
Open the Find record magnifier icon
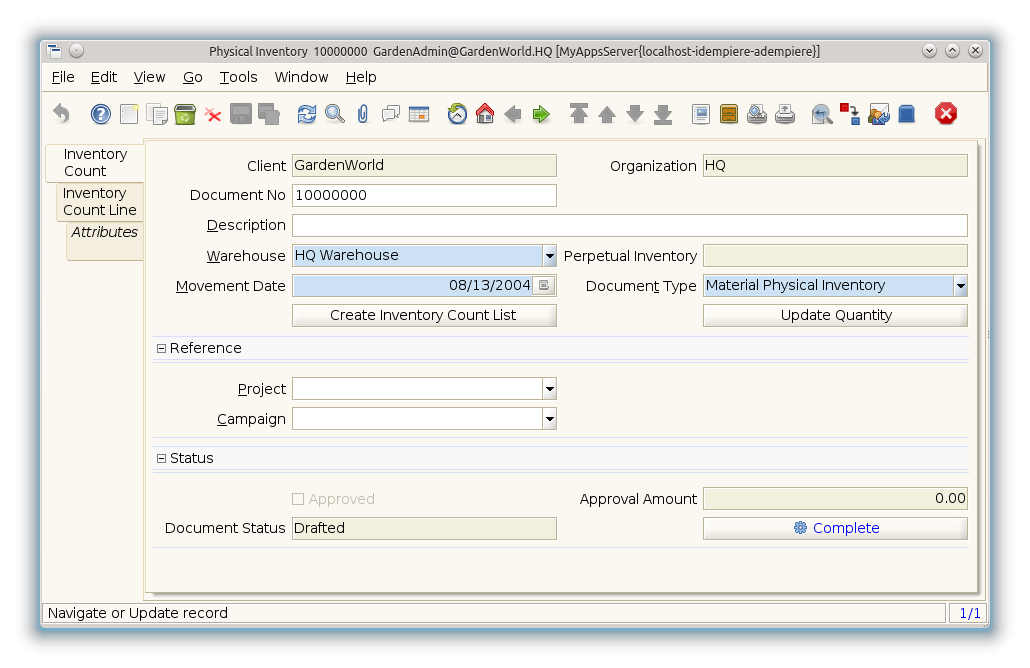point(335,114)
